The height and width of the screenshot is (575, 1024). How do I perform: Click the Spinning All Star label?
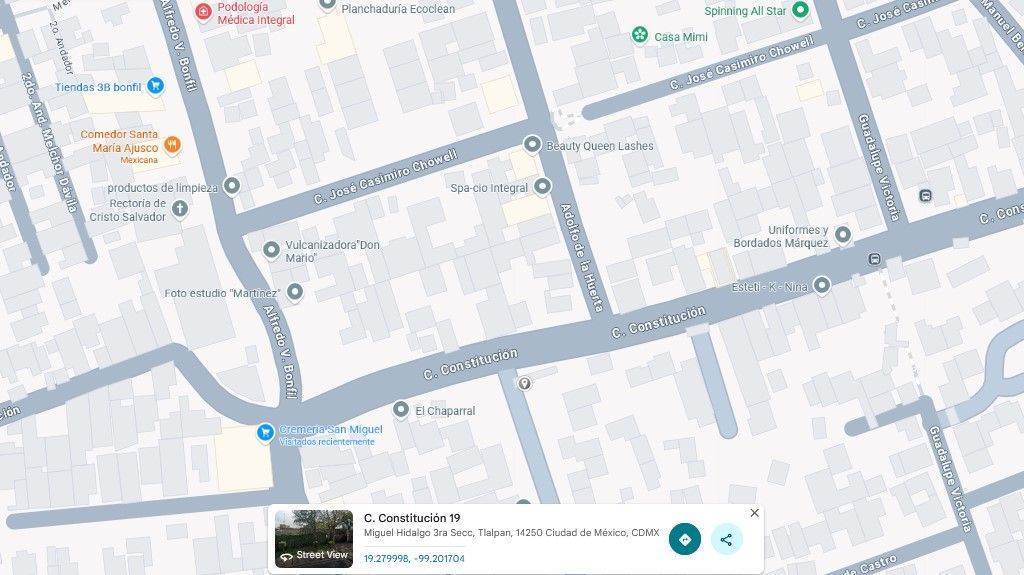745,11
